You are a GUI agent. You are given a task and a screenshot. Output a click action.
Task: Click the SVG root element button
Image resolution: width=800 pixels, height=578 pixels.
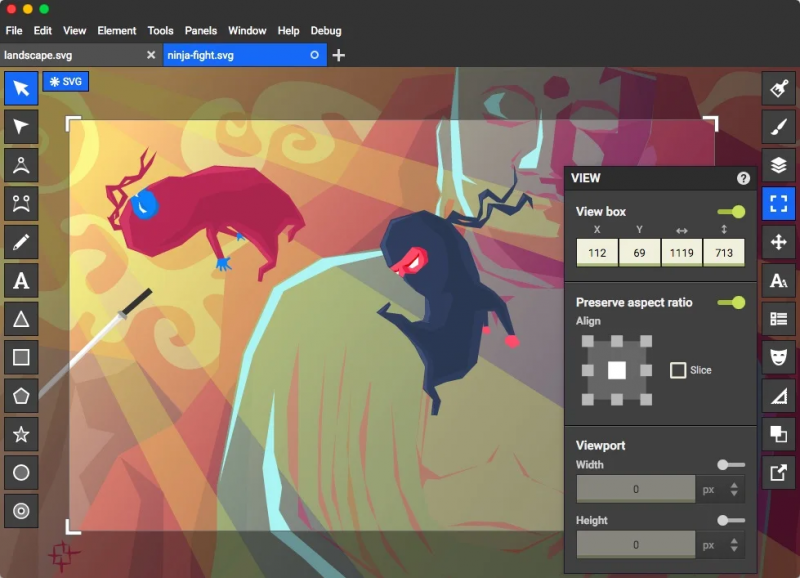68,82
